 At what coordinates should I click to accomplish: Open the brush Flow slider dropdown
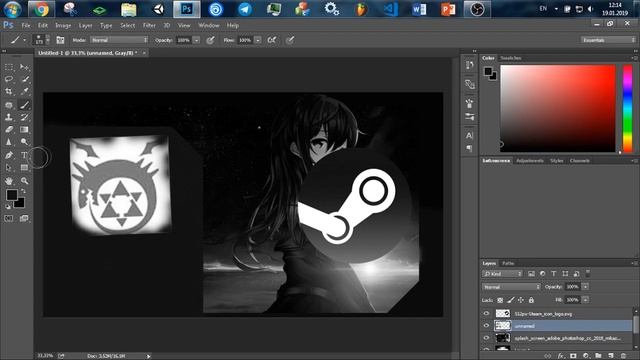click(x=258, y=40)
